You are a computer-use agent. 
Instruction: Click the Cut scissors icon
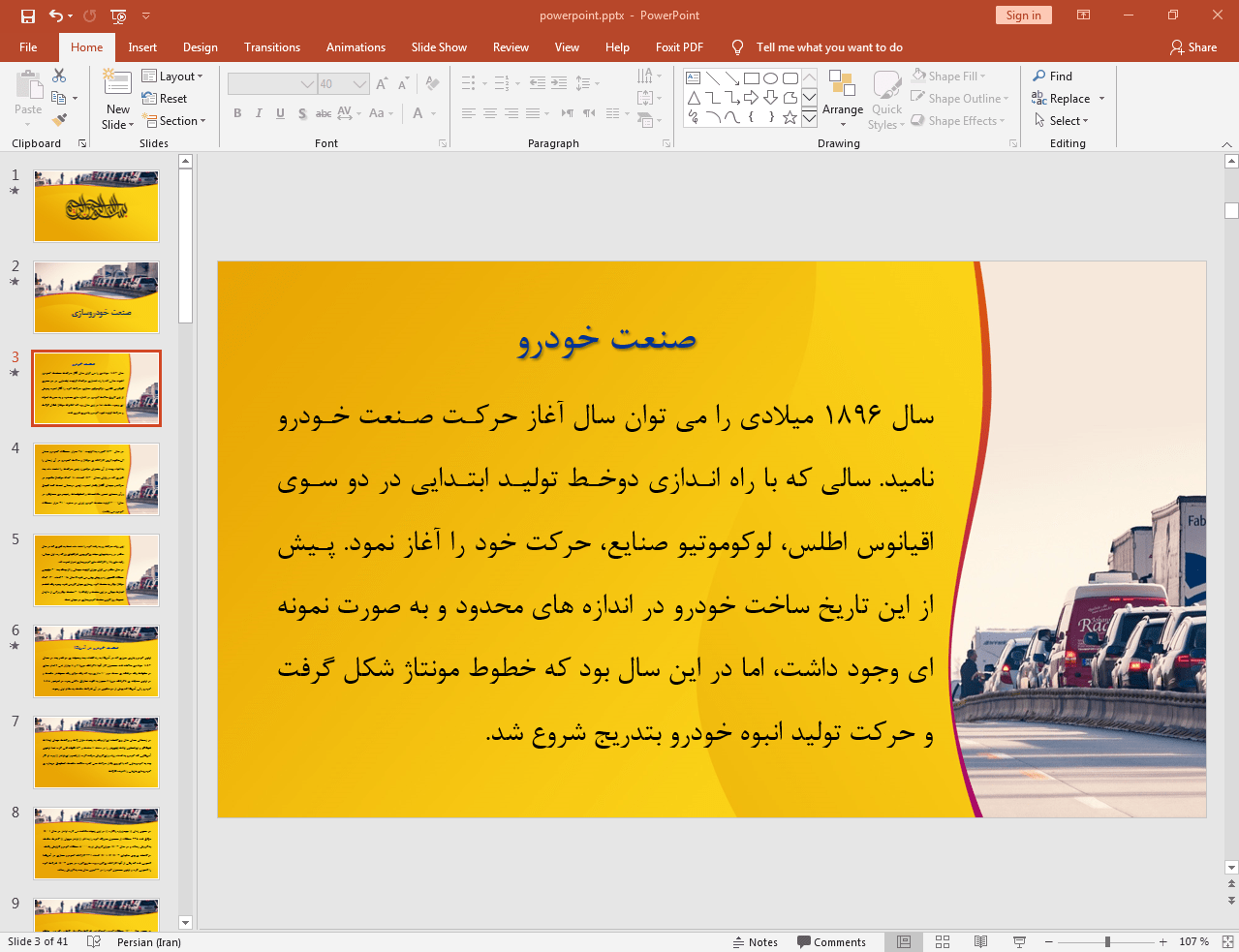point(59,76)
